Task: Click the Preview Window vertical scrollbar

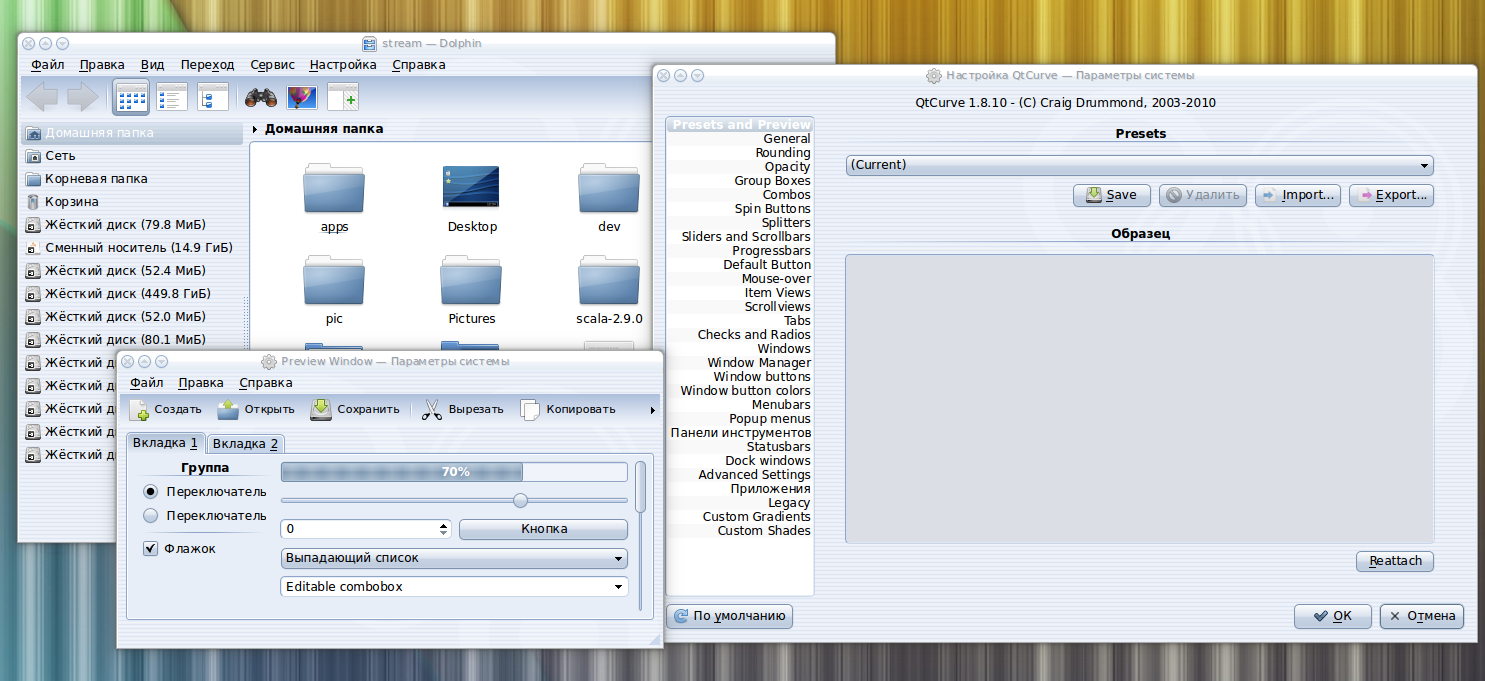Action: [641, 535]
